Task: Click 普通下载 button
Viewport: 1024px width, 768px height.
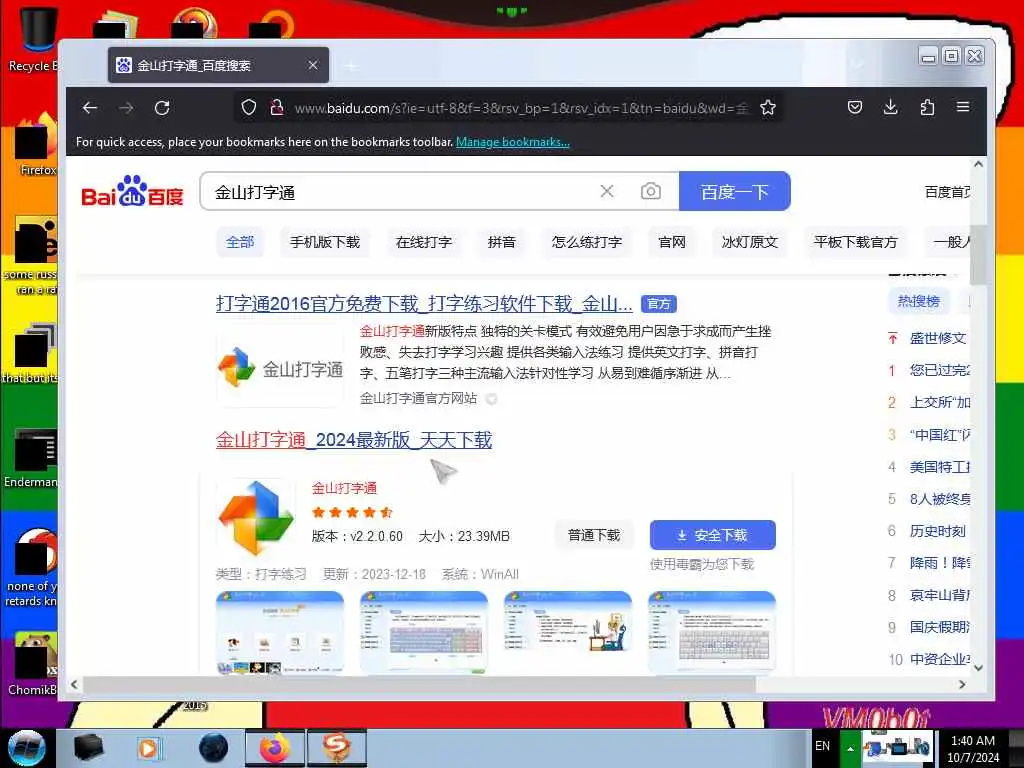Action: click(594, 536)
